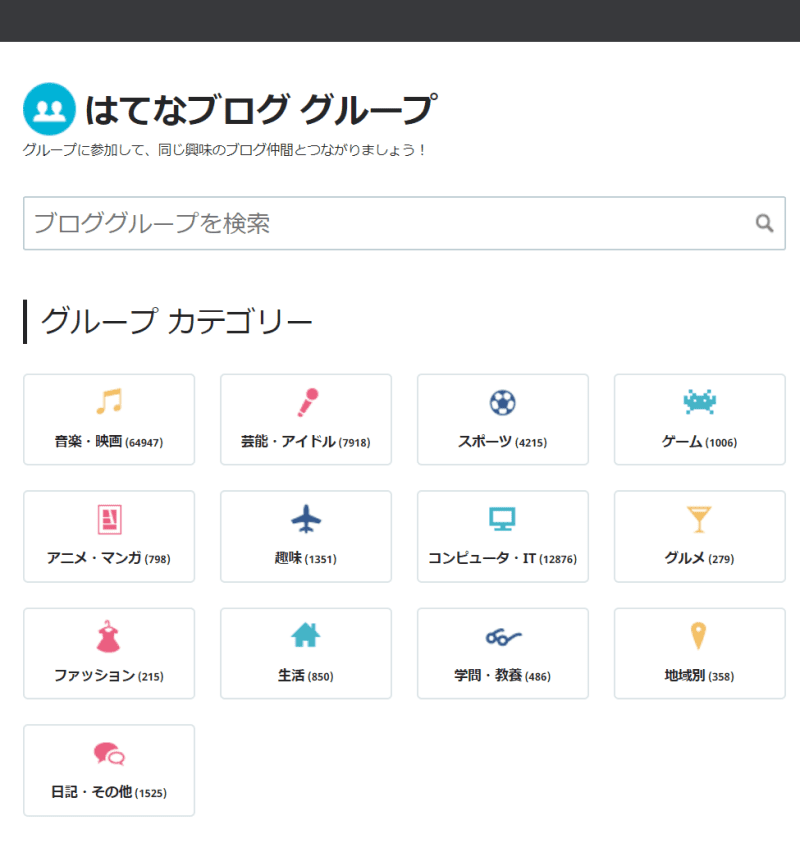Click the magnifying glass search icon

pyautogui.click(x=764, y=223)
